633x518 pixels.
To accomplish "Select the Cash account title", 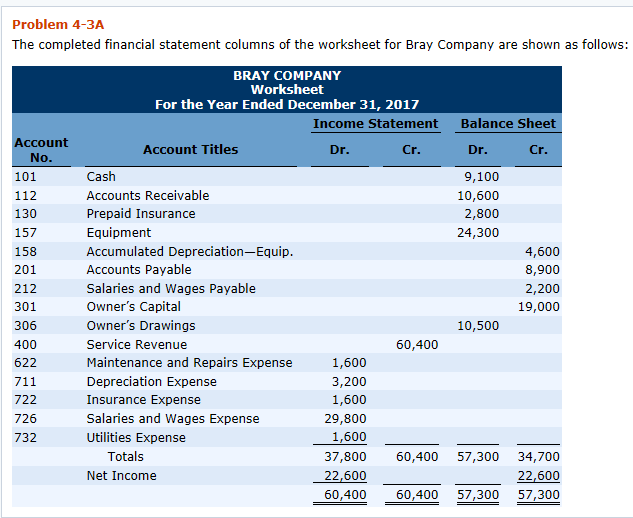I will click(x=101, y=177).
